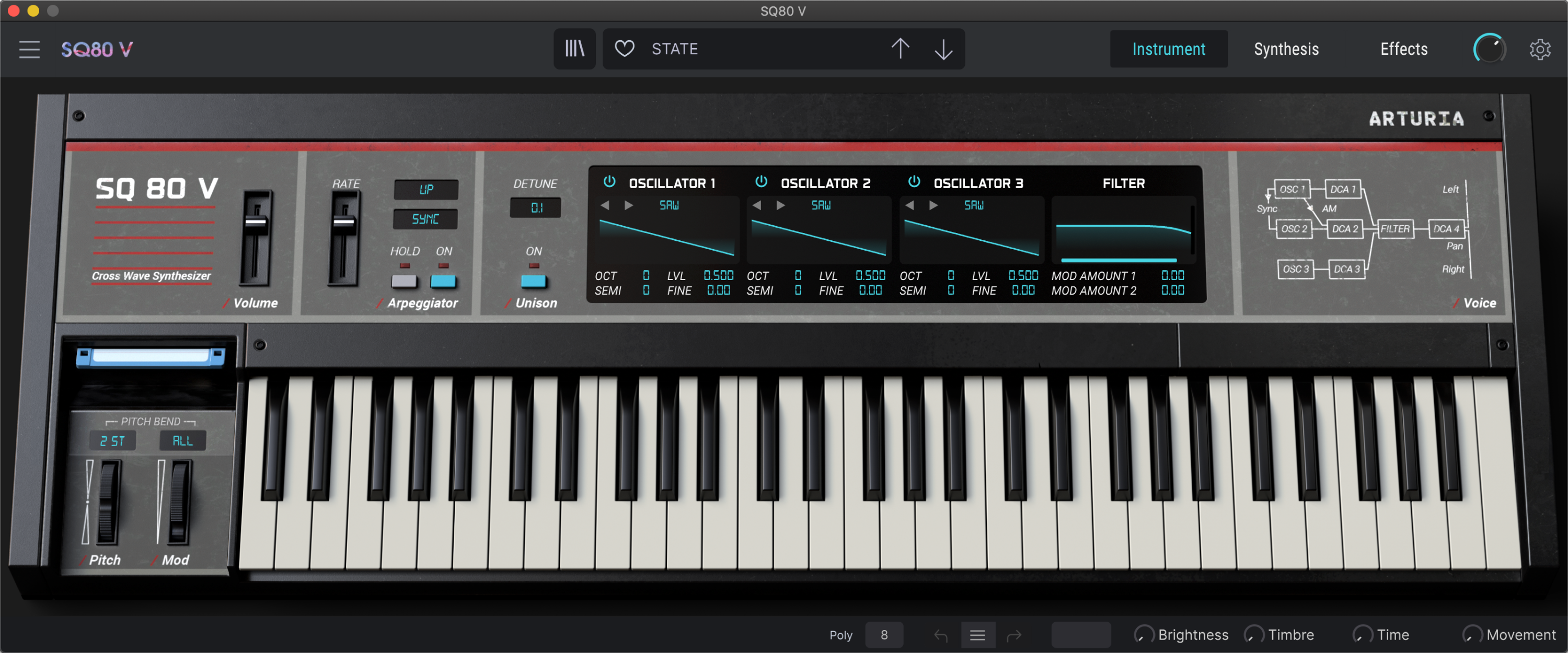The width and height of the screenshot is (1568, 653).
Task: Click the STATE preset name
Action: pos(674,49)
